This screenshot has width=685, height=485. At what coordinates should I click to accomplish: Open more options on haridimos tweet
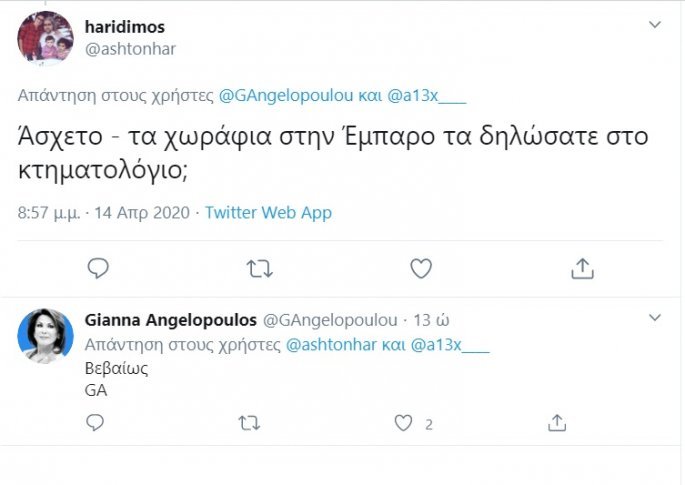(655, 24)
